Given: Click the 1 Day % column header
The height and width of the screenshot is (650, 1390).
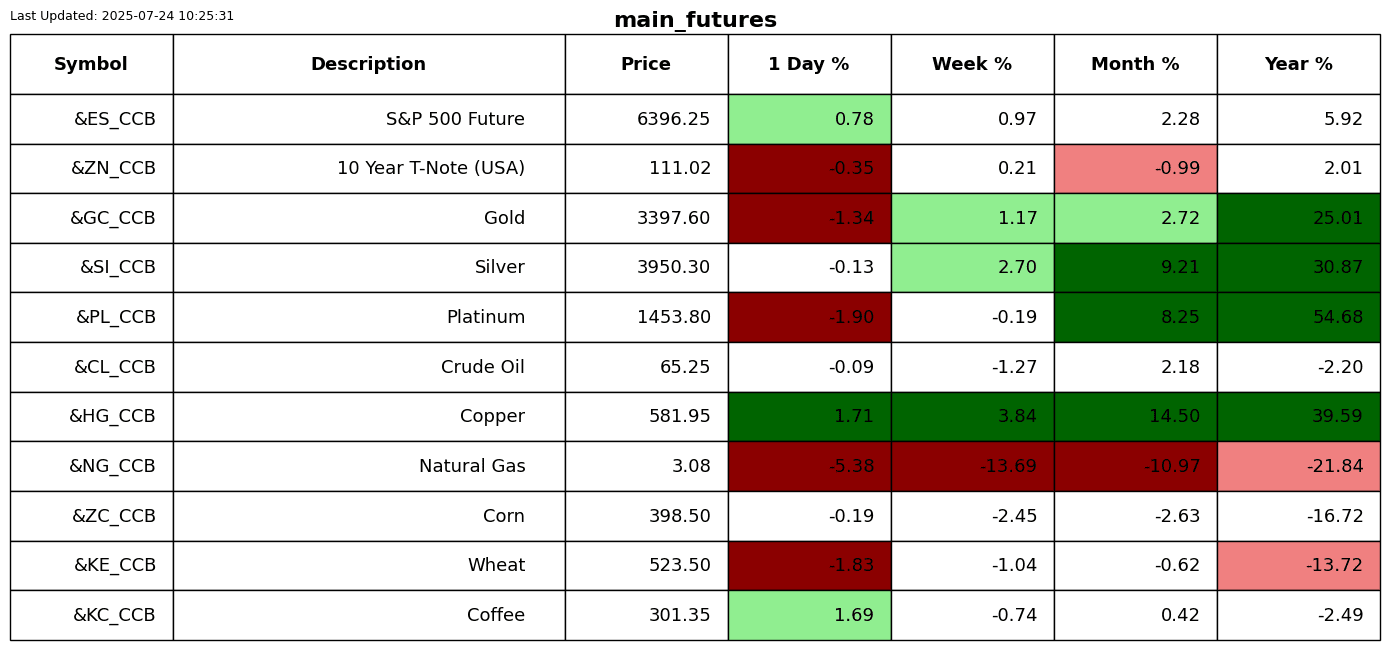Looking at the screenshot, I should tap(809, 65).
